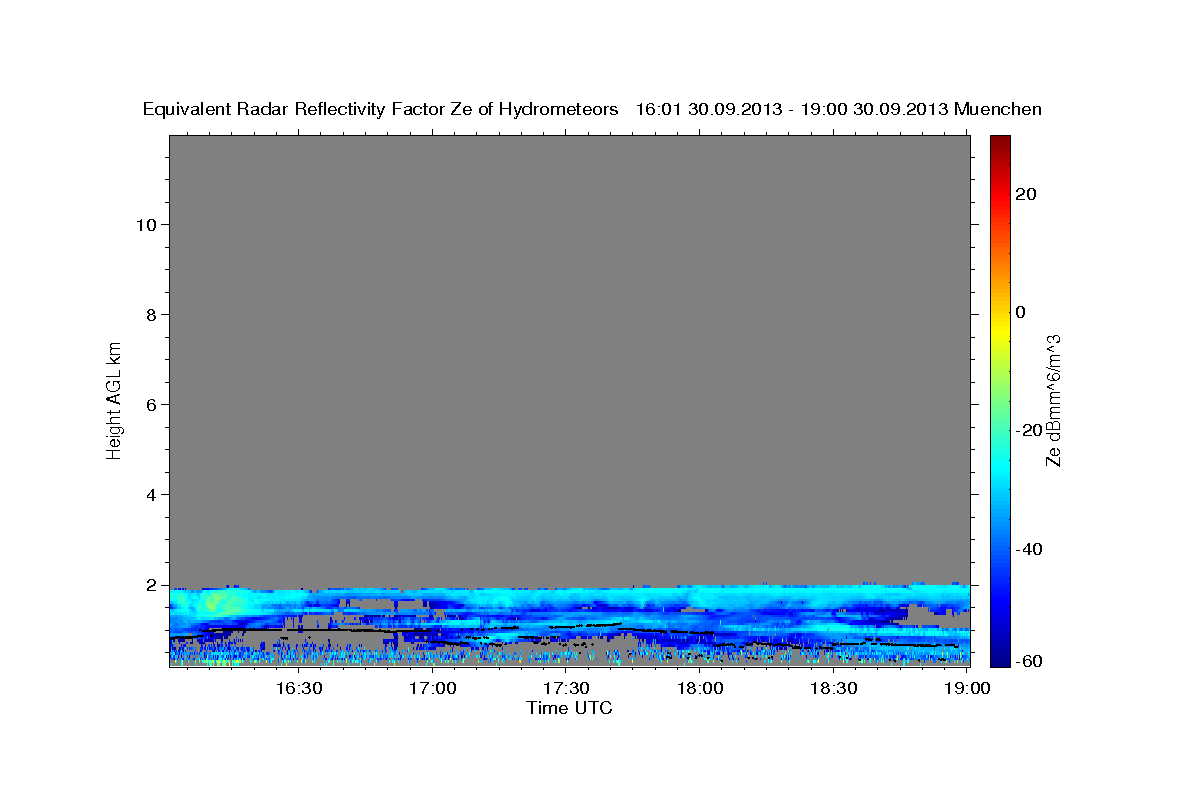
Task: Click the "Height AGL km" axis label
Action: click(115, 399)
